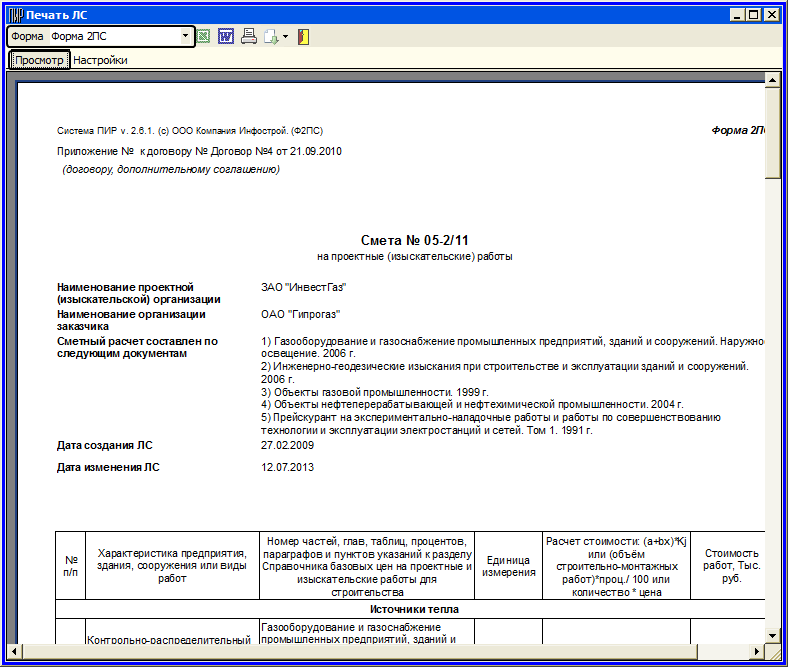Exit via the door icon in toolbar
Viewport: 788px width, 667px height.
[x=303, y=37]
